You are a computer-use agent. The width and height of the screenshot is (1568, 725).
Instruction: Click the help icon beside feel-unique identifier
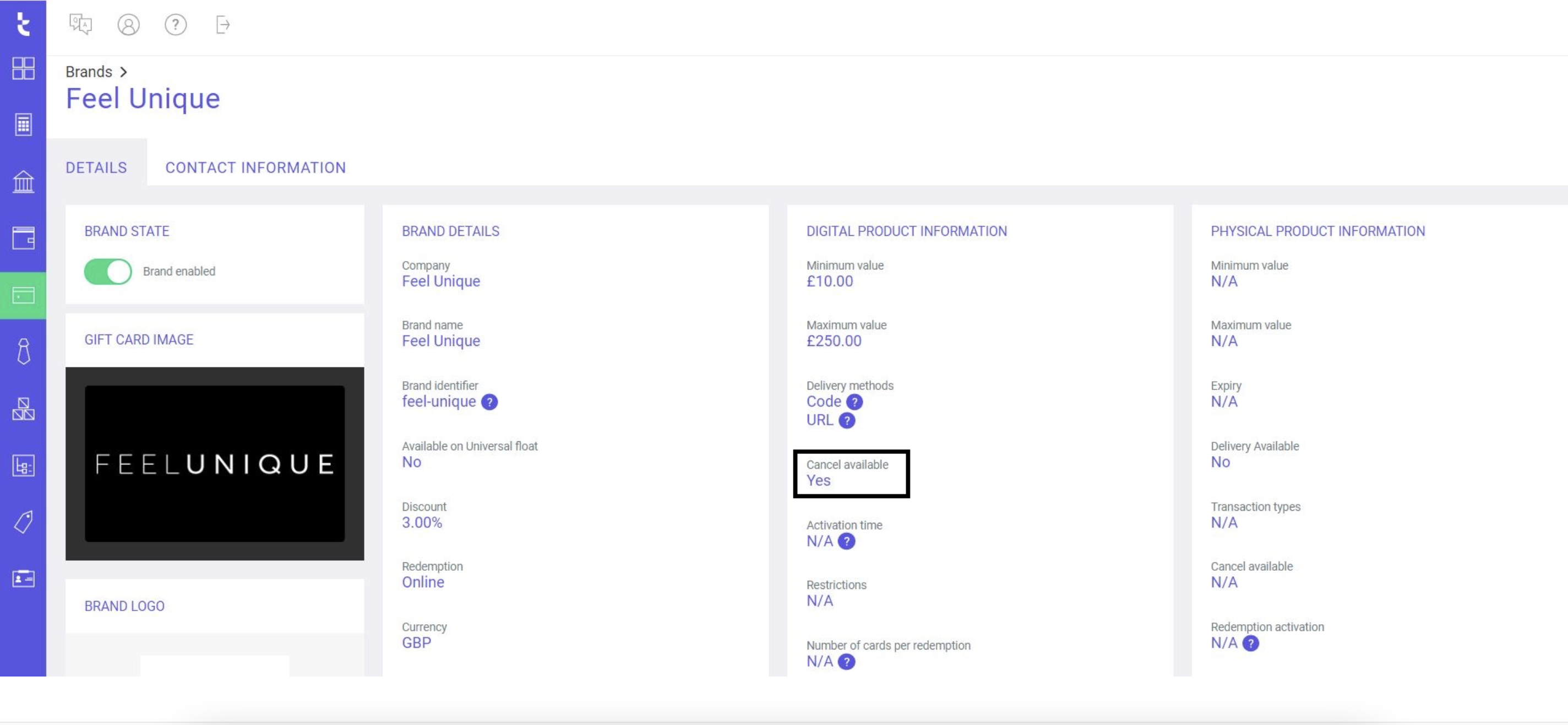[489, 402]
